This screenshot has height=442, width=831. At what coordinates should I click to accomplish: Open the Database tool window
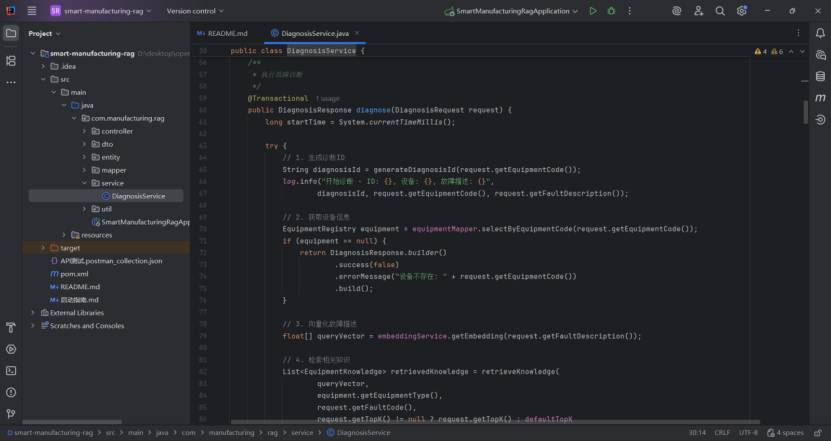coord(820,76)
